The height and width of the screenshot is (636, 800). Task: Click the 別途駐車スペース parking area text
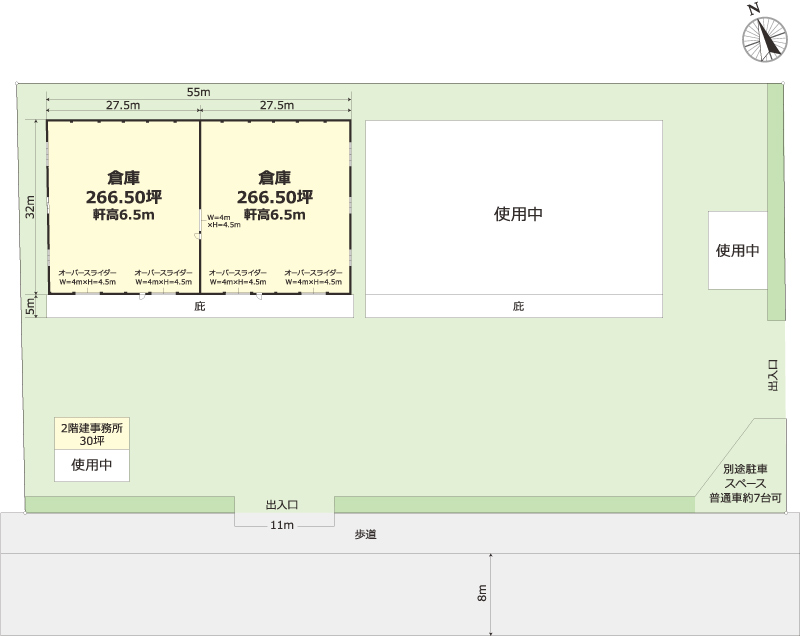[745, 483]
